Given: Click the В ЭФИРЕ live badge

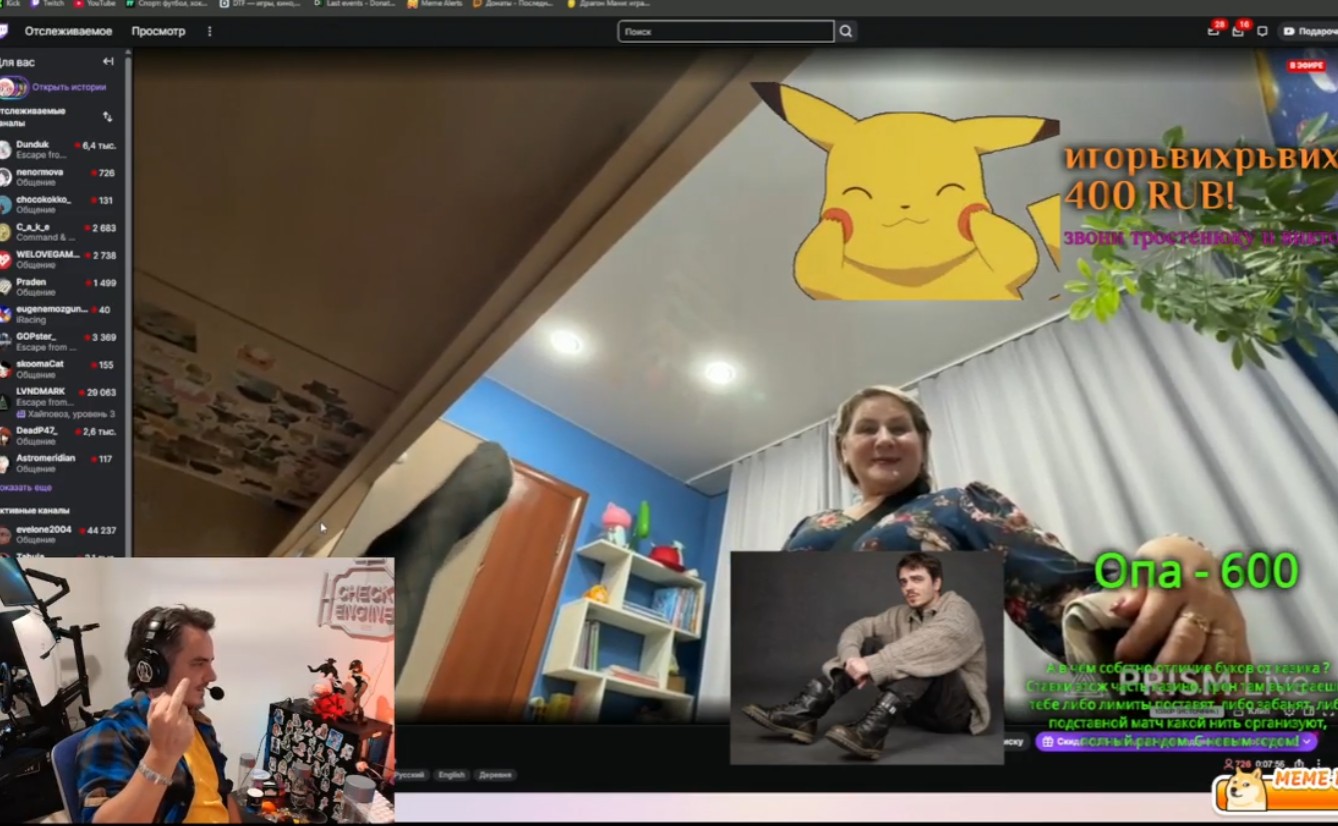Looking at the screenshot, I should pyautogui.click(x=1306, y=66).
